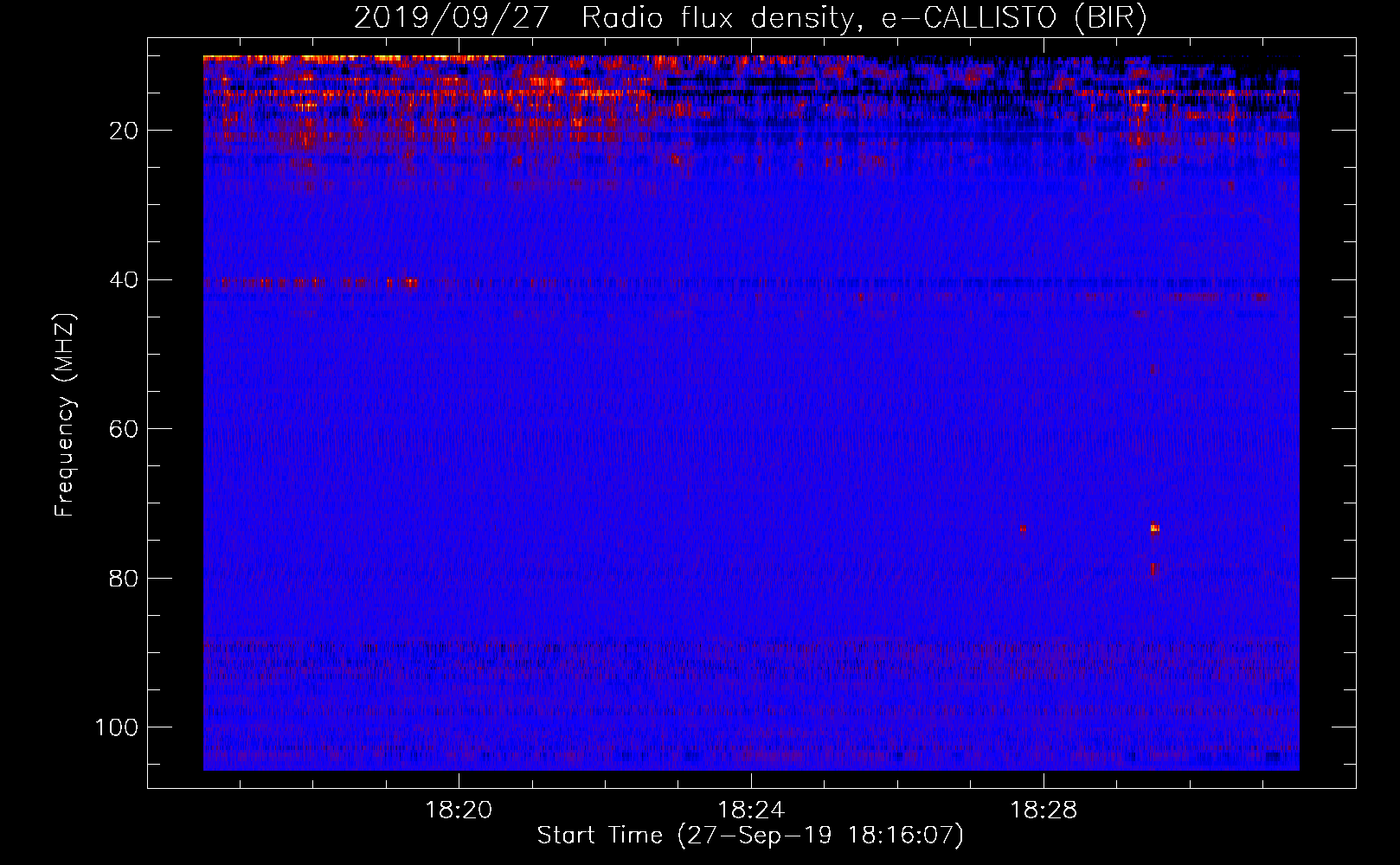Image resolution: width=1400 pixels, height=865 pixels.
Task: Click the 60 MHz frequency tick label
Action: tap(124, 429)
